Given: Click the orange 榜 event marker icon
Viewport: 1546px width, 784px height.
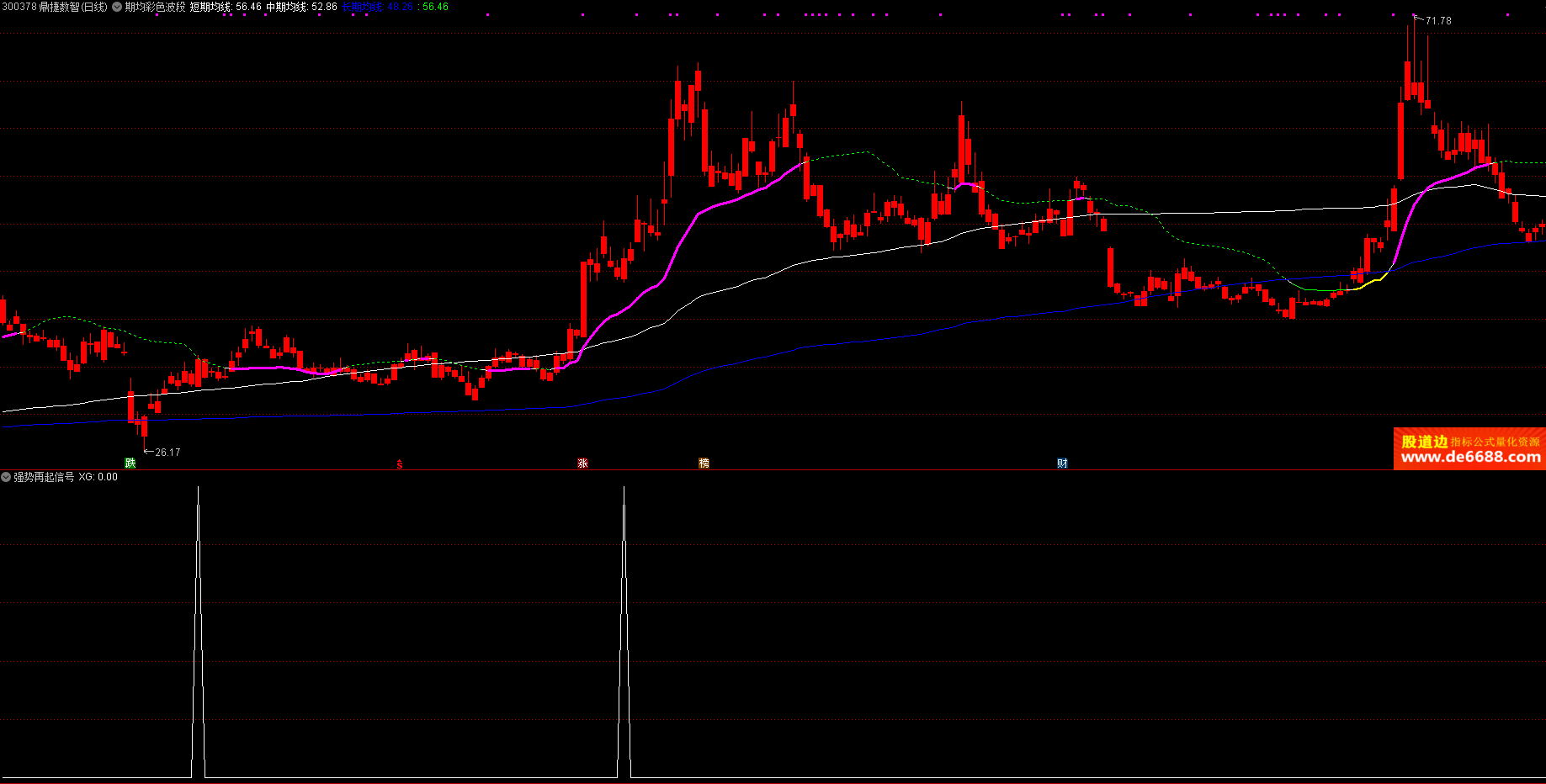Looking at the screenshot, I should pyautogui.click(x=704, y=463).
